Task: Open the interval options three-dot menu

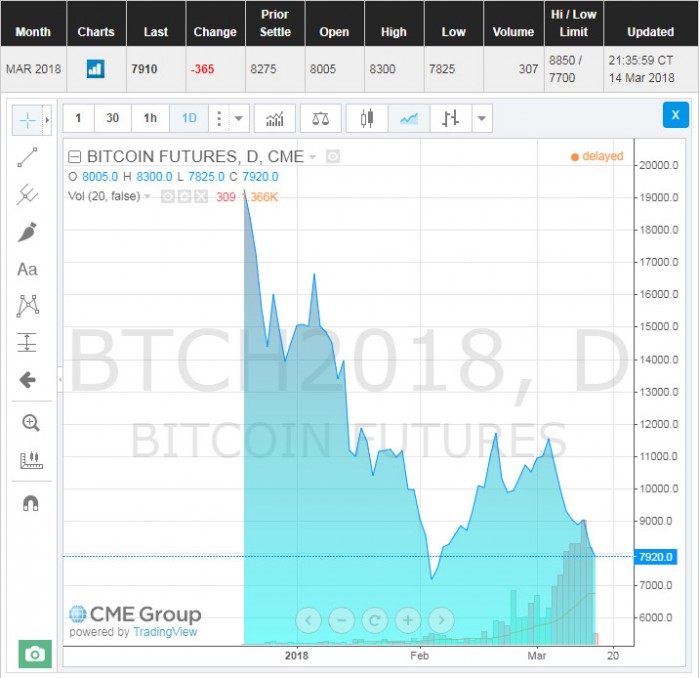Action: [x=219, y=118]
